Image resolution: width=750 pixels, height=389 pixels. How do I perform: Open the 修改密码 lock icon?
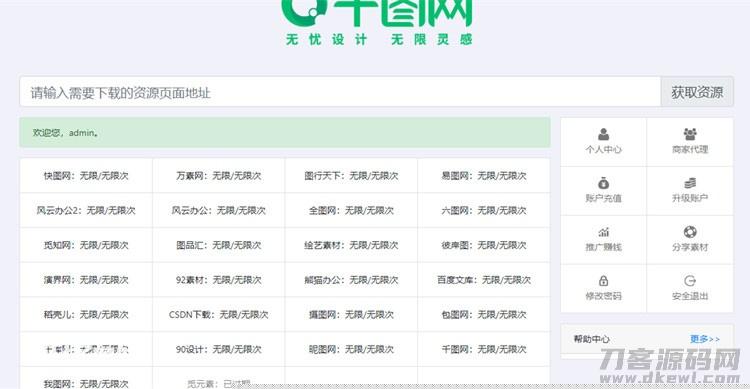pos(604,281)
